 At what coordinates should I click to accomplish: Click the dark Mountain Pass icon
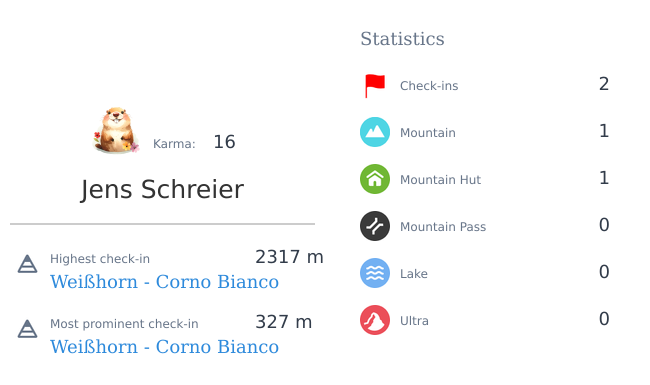[375, 226]
